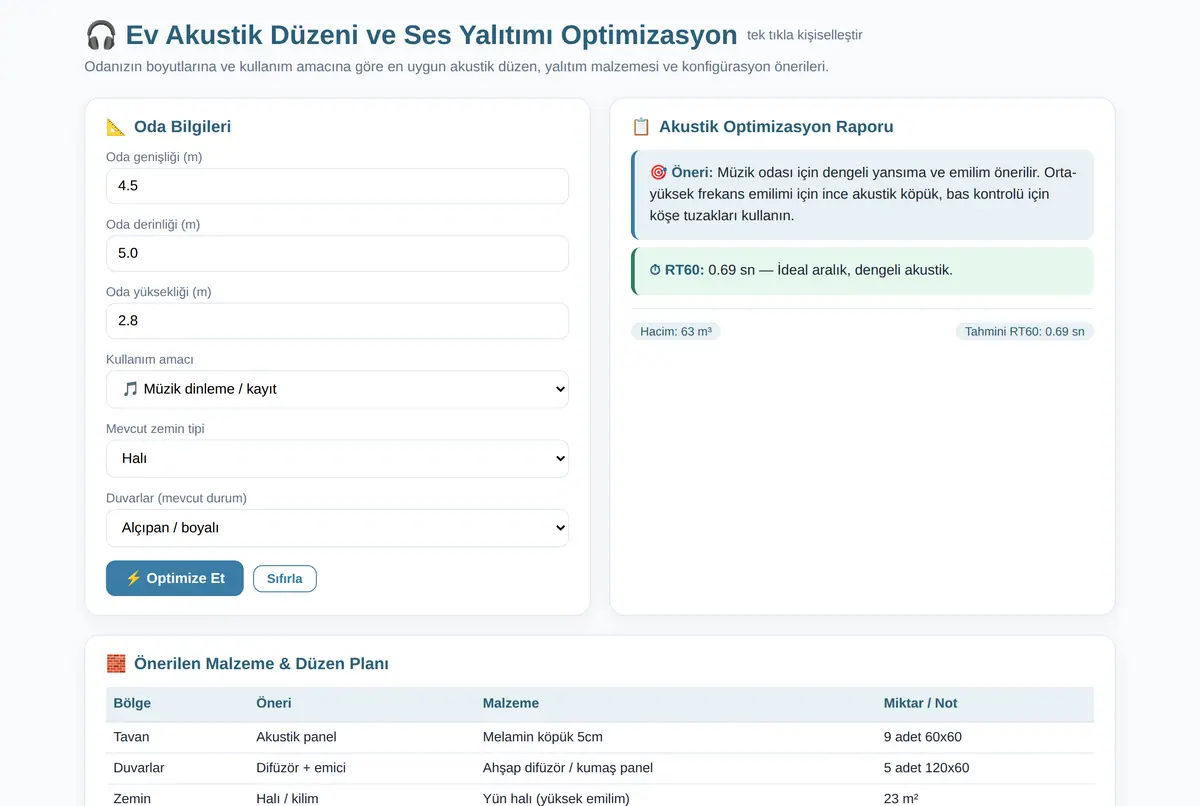
Task: Open the Duvarlar (mevcut durum) dropdown
Action: [x=337, y=528]
